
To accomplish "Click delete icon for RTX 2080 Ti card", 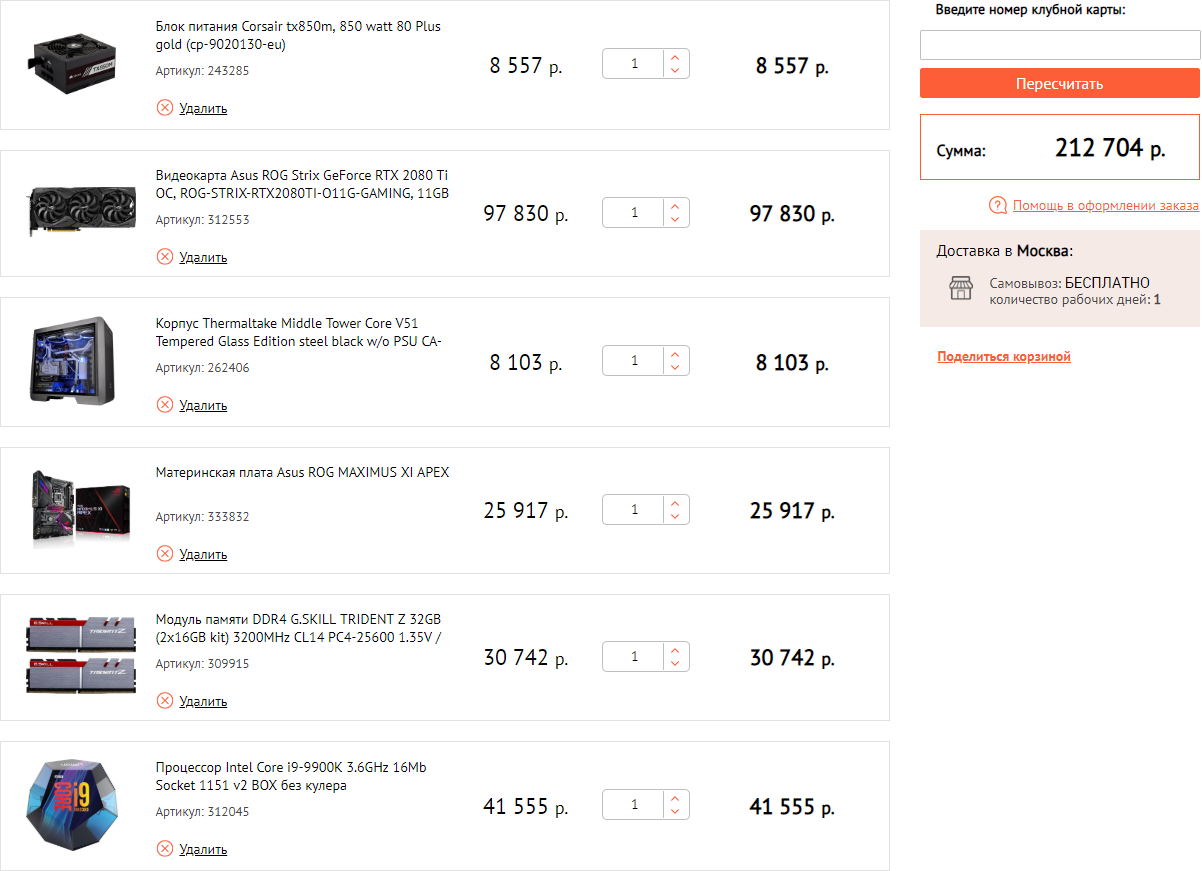I will 165,257.
